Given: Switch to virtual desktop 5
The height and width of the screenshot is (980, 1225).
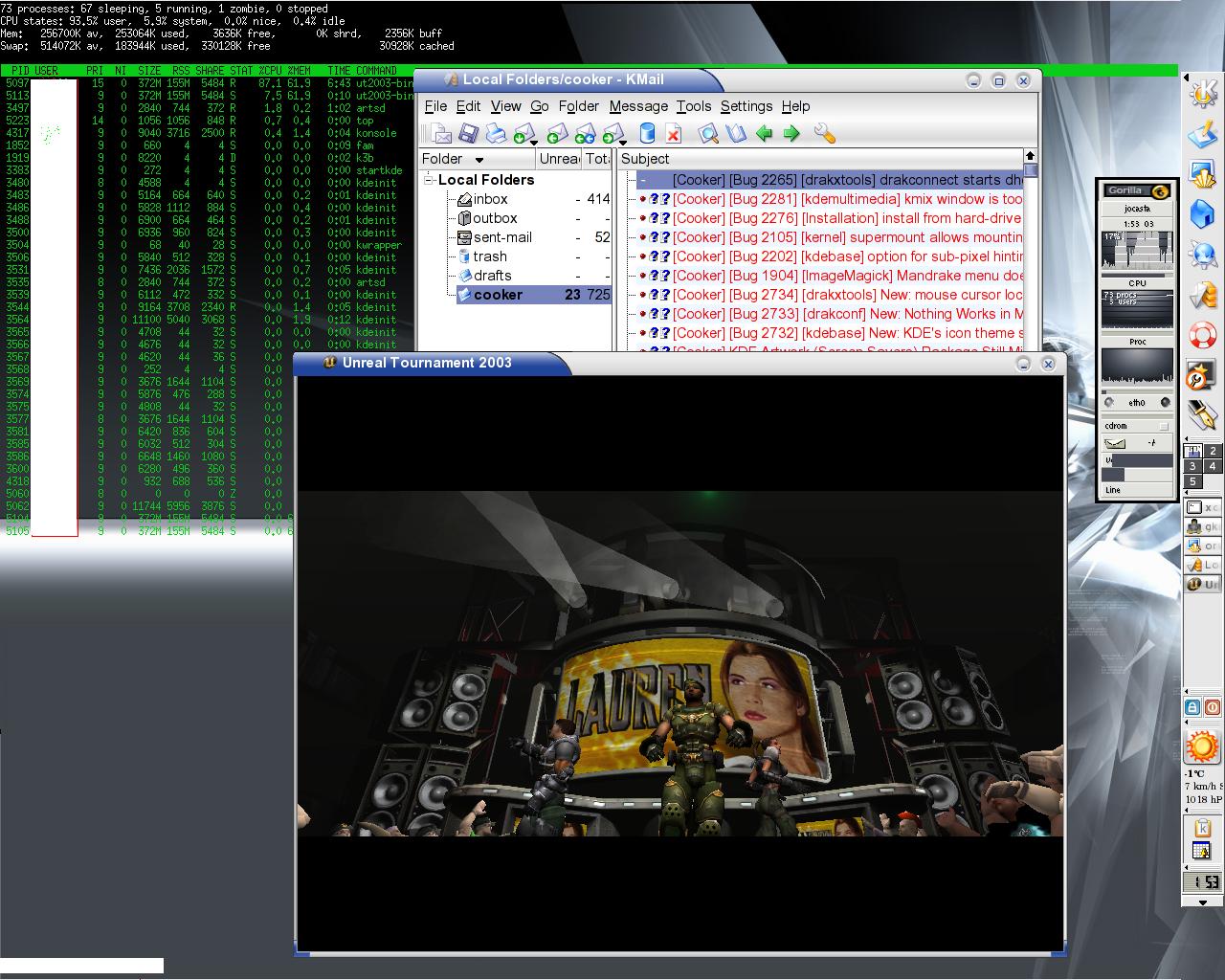Looking at the screenshot, I should point(1192,481).
